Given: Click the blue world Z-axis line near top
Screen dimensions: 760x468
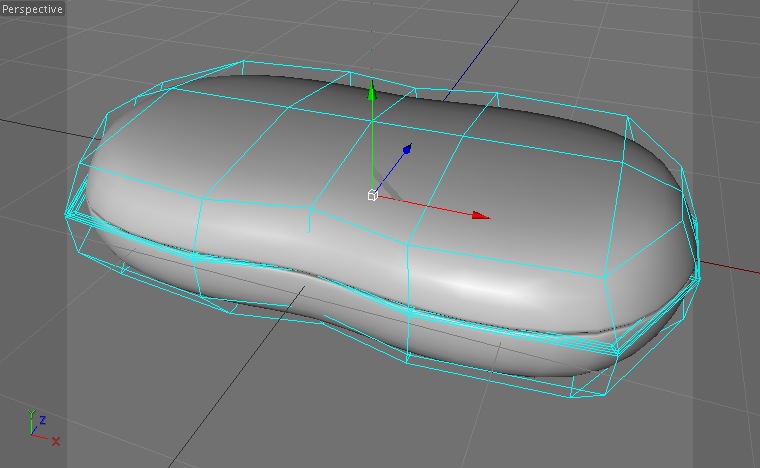Looking at the screenshot, I should pyautogui.click(x=482, y=47).
